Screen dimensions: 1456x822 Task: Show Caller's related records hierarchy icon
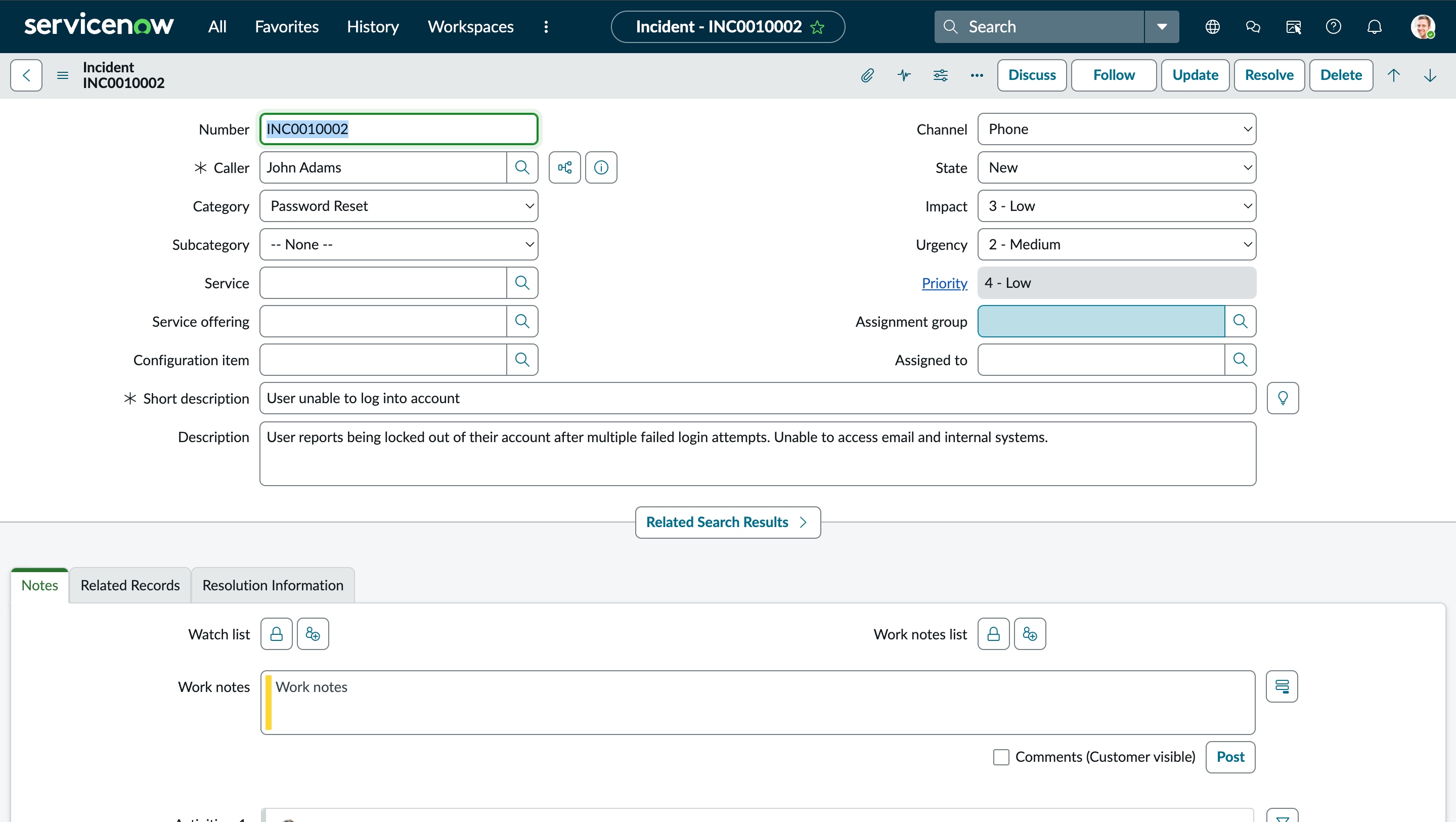click(564, 167)
